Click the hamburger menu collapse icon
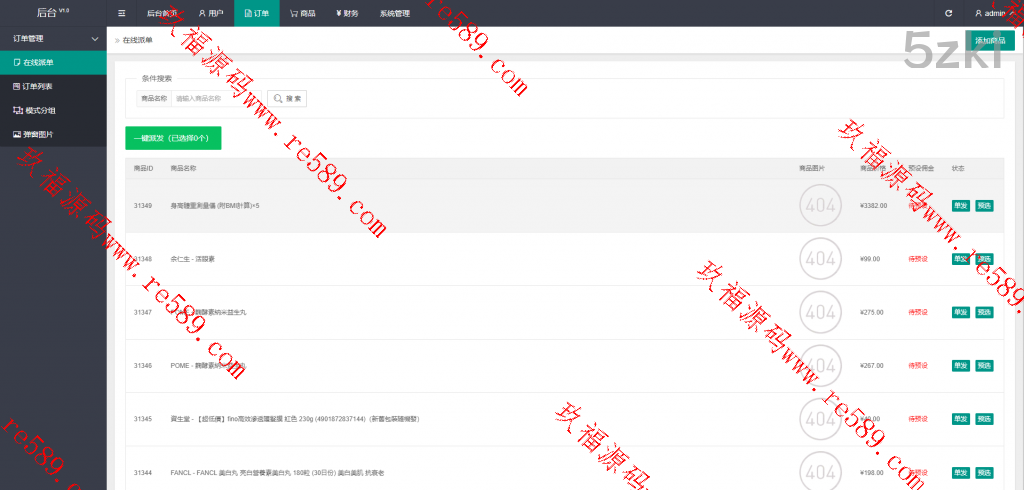 click(121, 13)
